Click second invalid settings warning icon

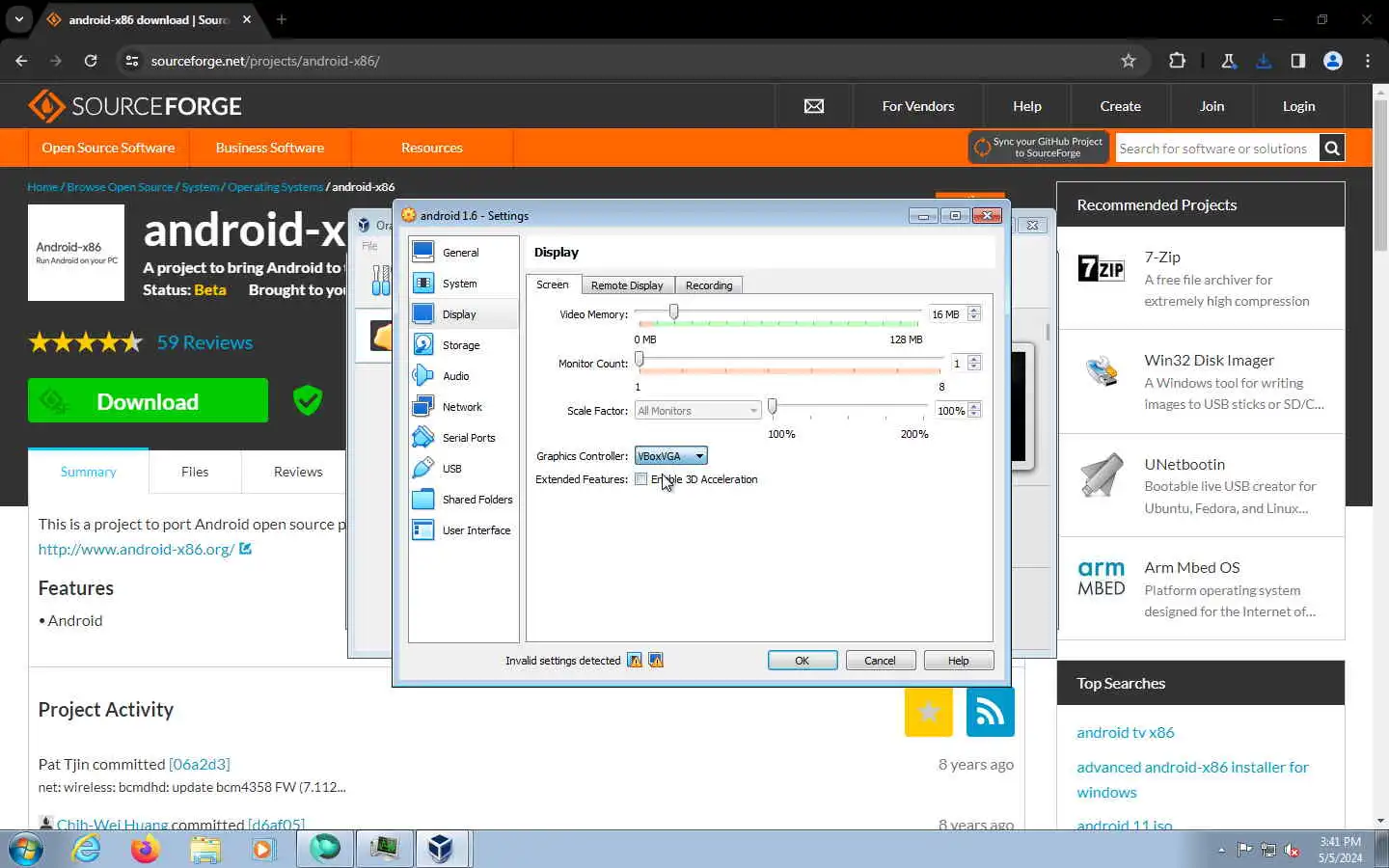(656, 661)
